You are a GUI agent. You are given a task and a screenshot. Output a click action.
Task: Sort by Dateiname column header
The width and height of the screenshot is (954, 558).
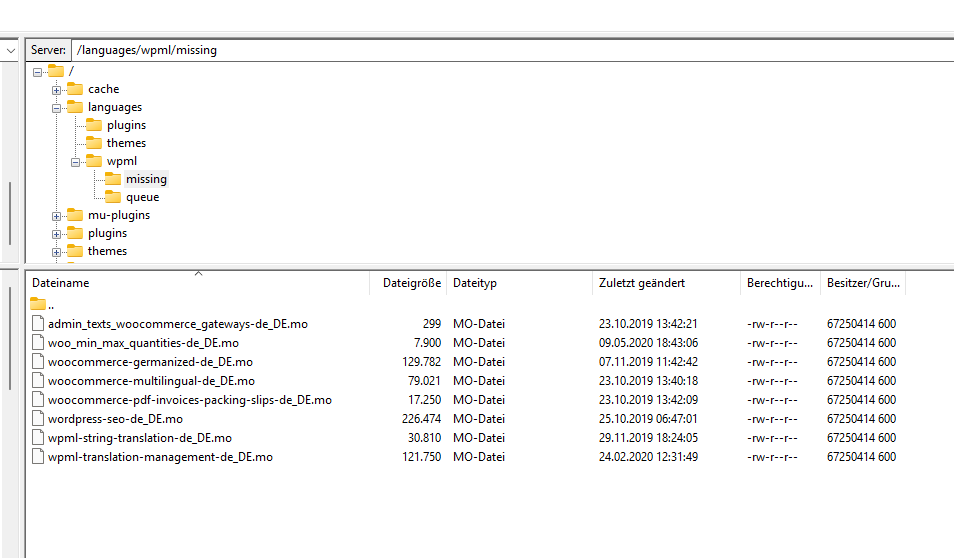click(197, 283)
